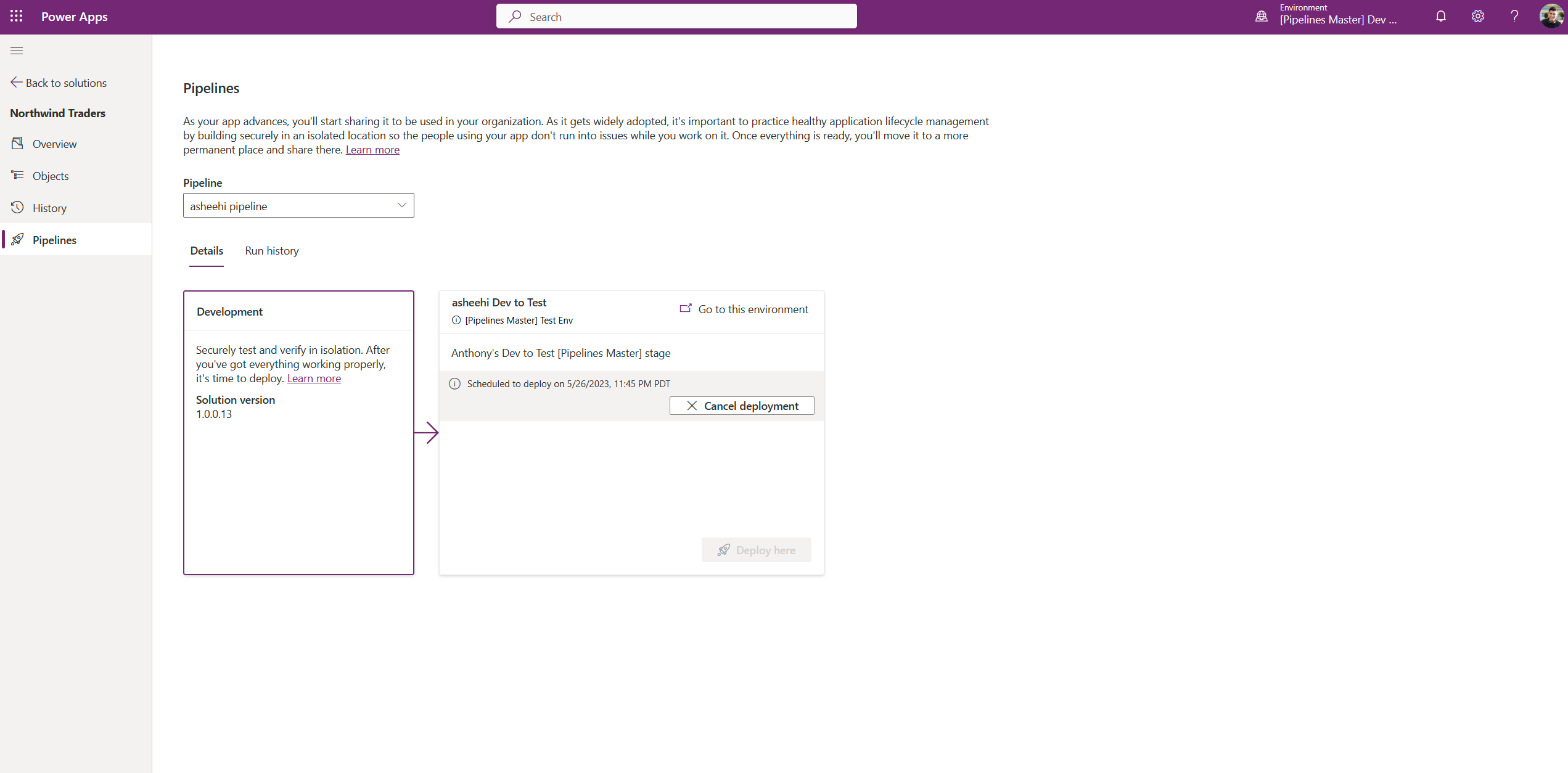Screen dimensions: 1568x773
Task: Select the Details tab
Action: coord(206,250)
